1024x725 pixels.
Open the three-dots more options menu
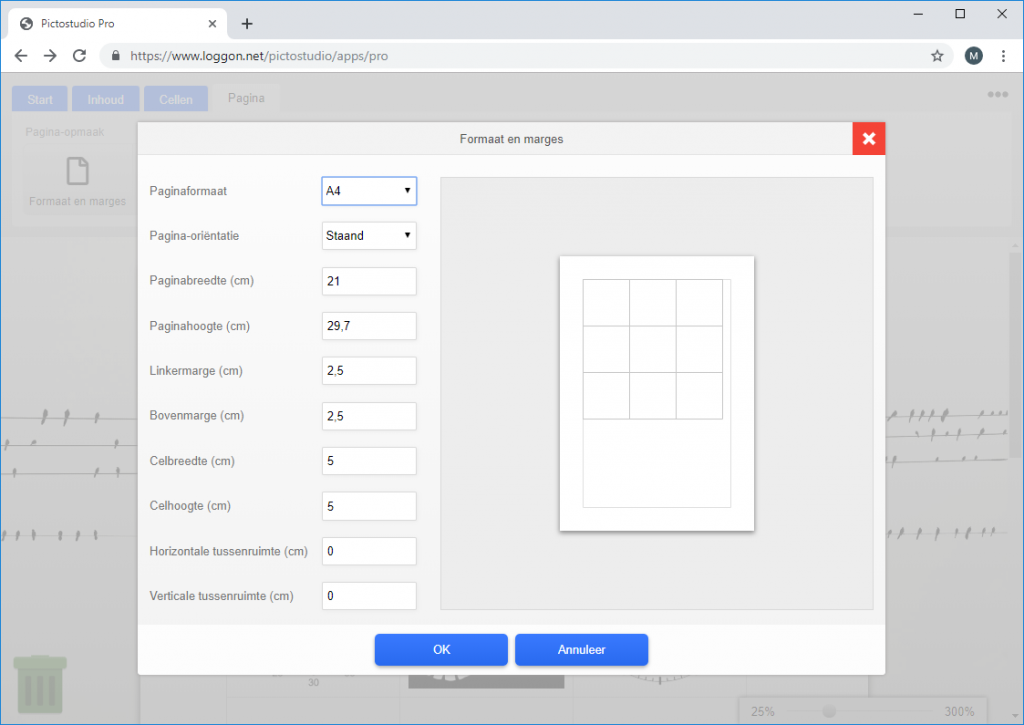coord(997,95)
